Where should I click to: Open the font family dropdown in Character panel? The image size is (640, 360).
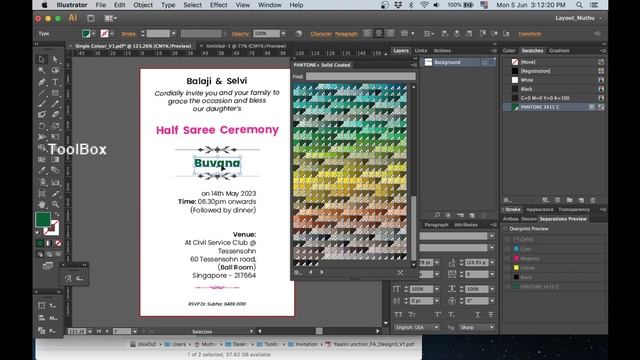tap(492, 236)
